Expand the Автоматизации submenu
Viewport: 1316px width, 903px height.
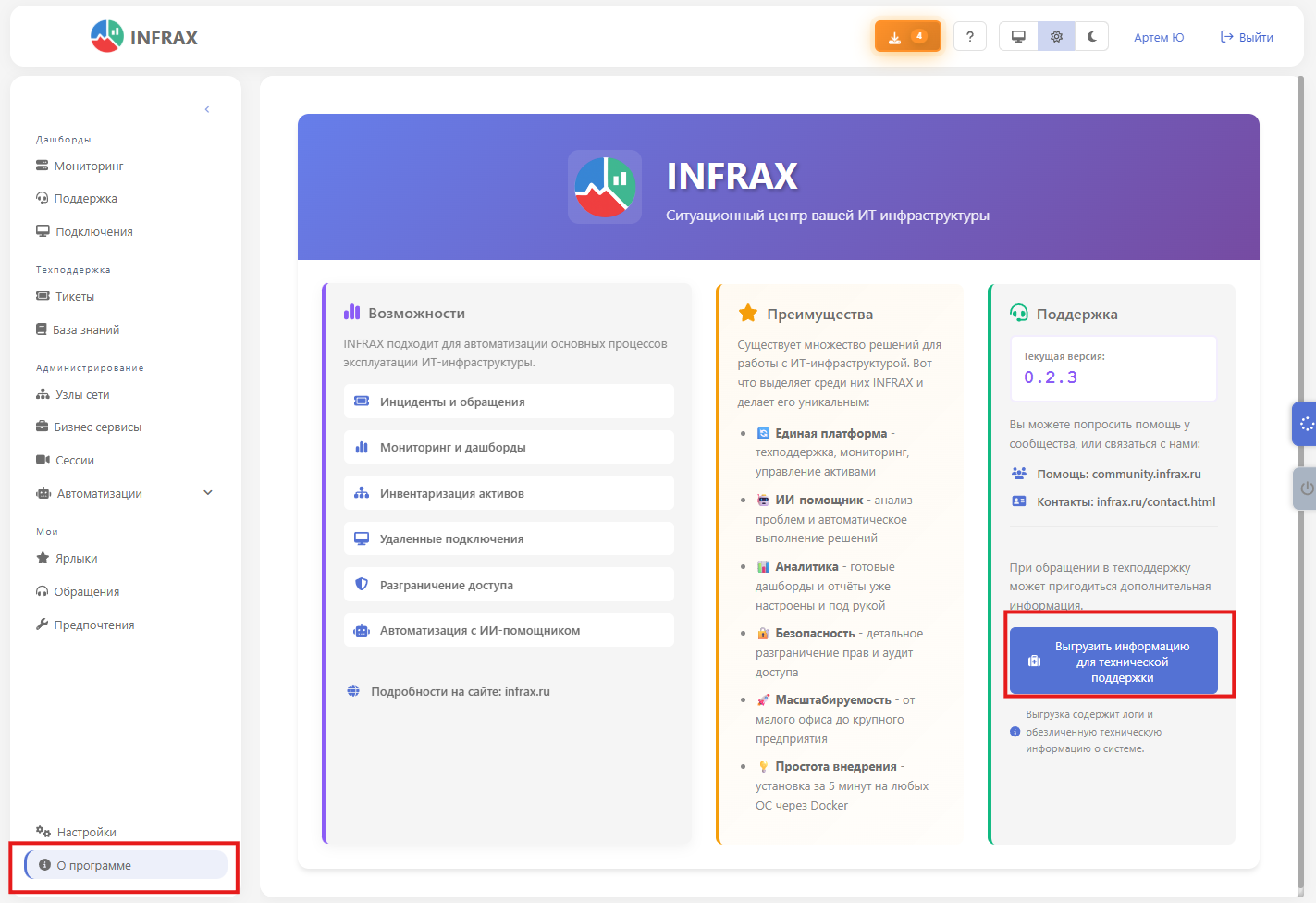click(x=208, y=493)
